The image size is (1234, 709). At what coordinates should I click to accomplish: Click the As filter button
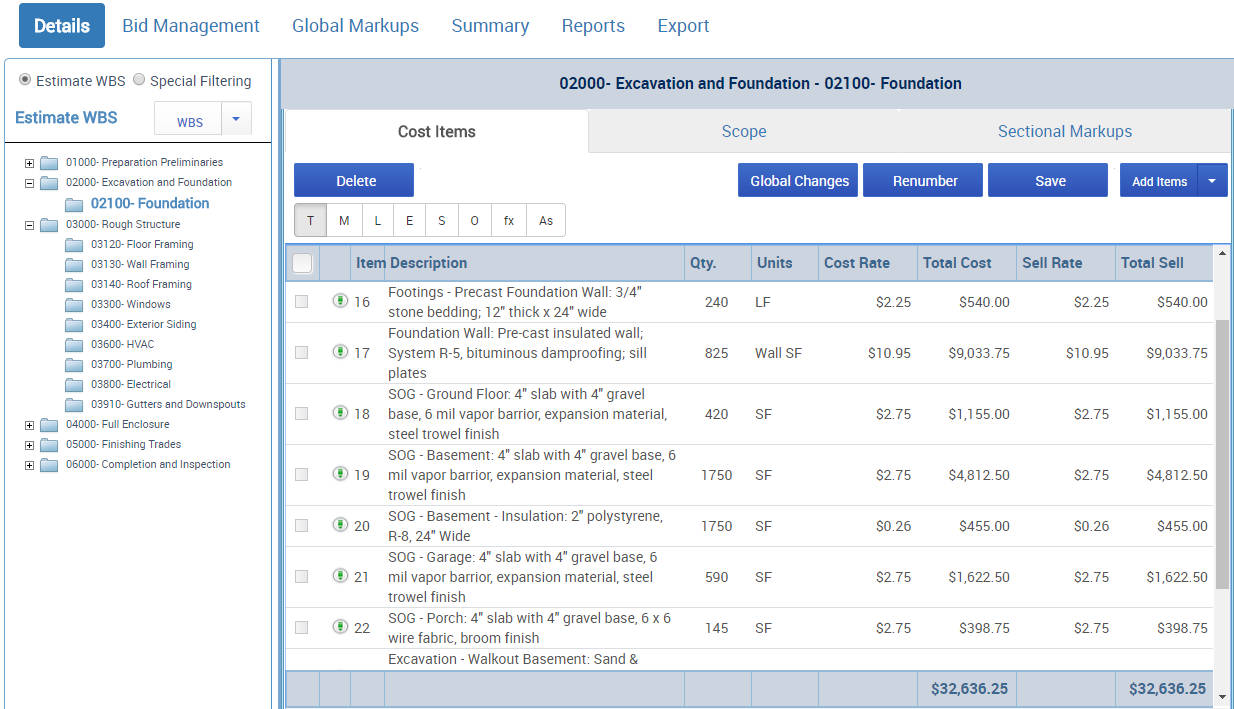[x=546, y=221]
